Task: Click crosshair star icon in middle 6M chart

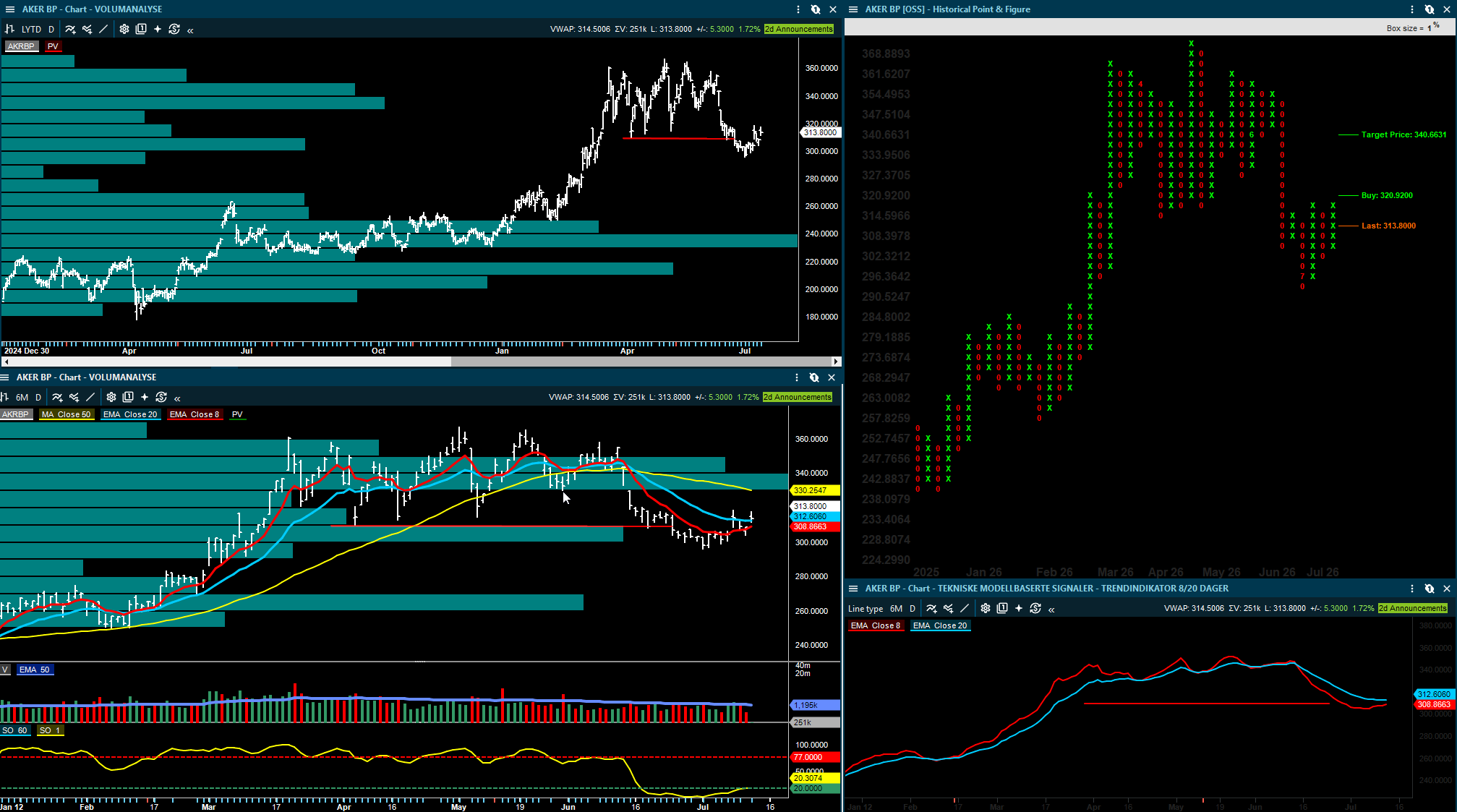Action: 145,397
